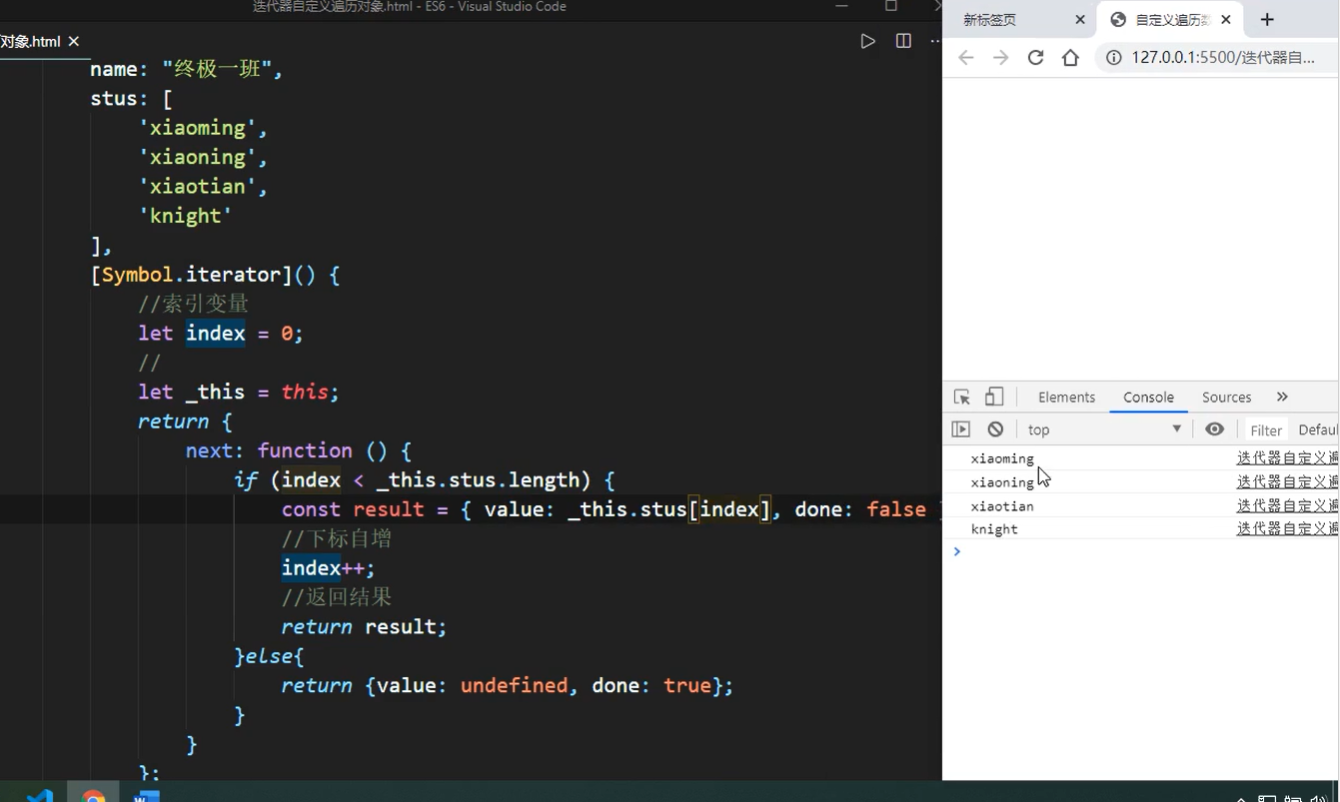This screenshot has height=802, width=1340.
Task: Open editor More Actions ellipsis
Action: [x=935, y=41]
